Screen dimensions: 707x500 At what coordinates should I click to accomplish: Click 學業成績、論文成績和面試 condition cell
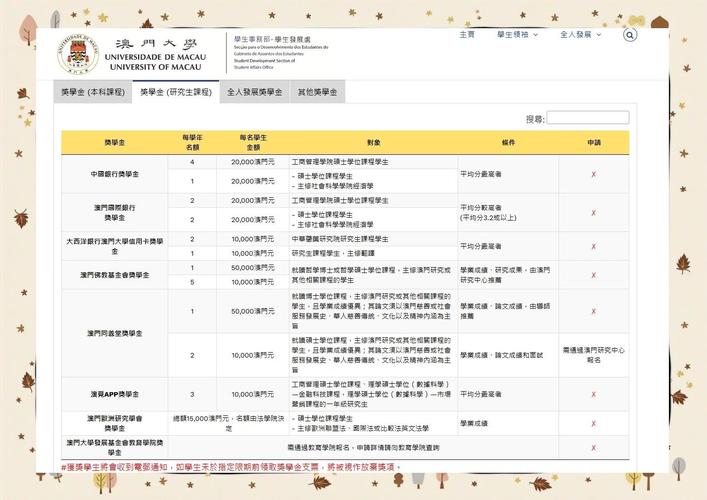click(x=508, y=355)
